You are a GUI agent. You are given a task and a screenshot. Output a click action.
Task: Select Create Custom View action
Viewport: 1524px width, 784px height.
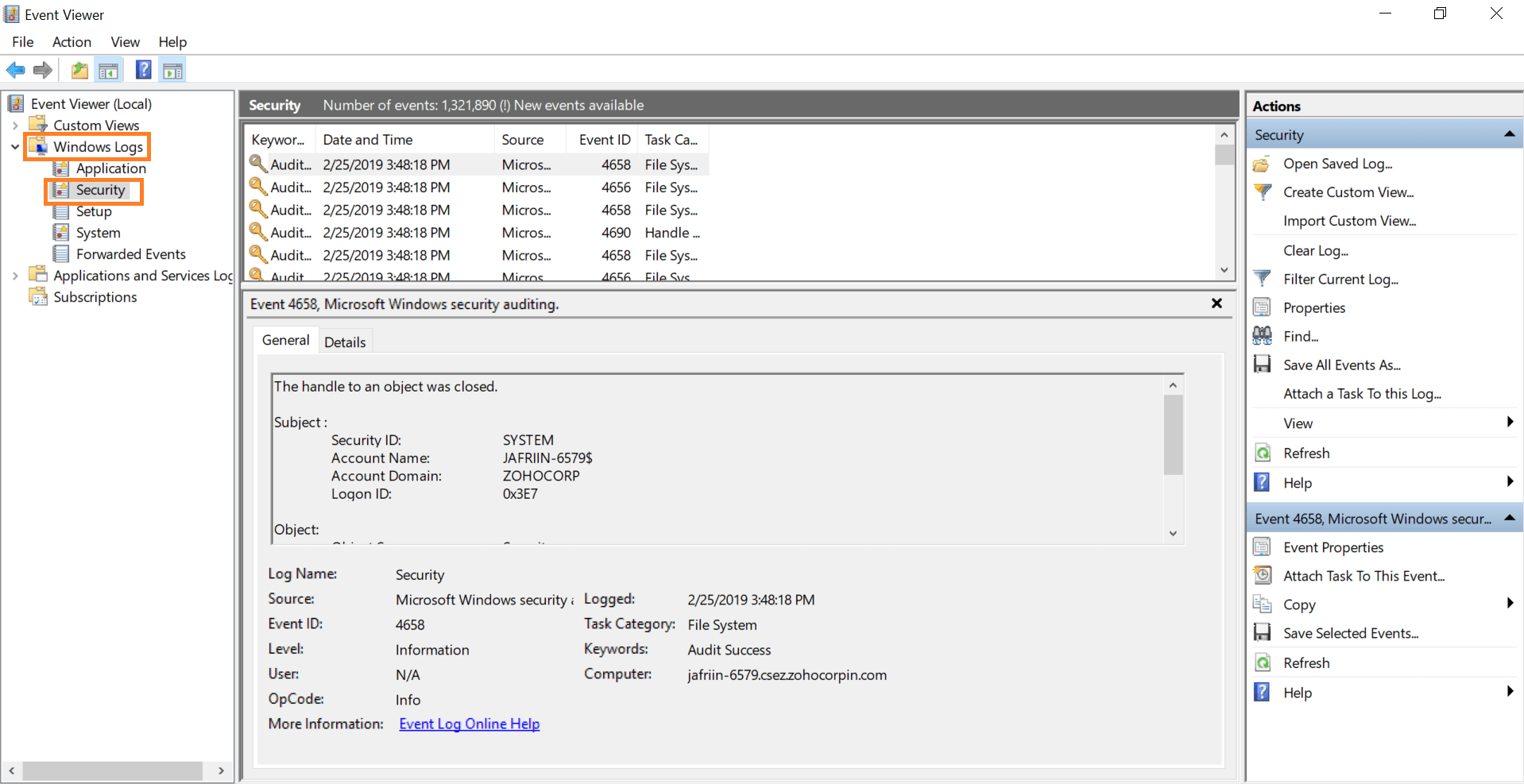pyautogui.click(x=1348, y=192)
